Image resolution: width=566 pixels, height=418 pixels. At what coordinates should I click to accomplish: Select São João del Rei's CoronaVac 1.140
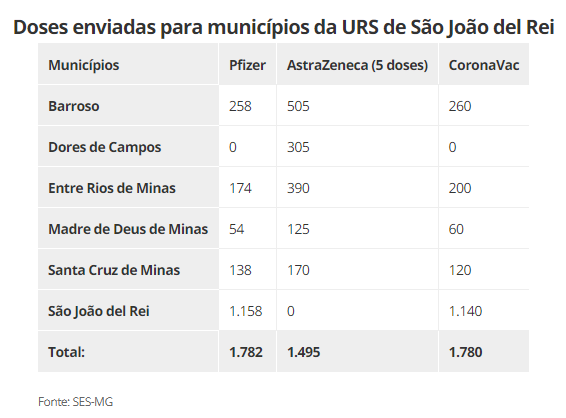tap(465, 311)
